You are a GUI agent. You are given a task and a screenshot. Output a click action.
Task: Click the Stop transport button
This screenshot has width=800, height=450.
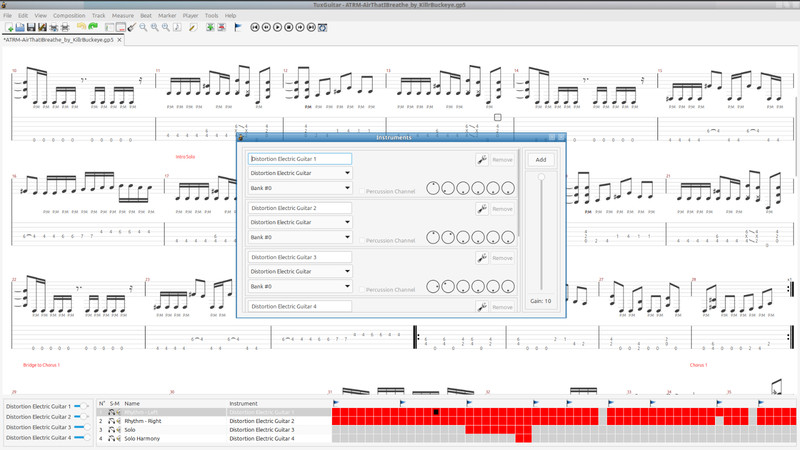(x=289, y=27)
